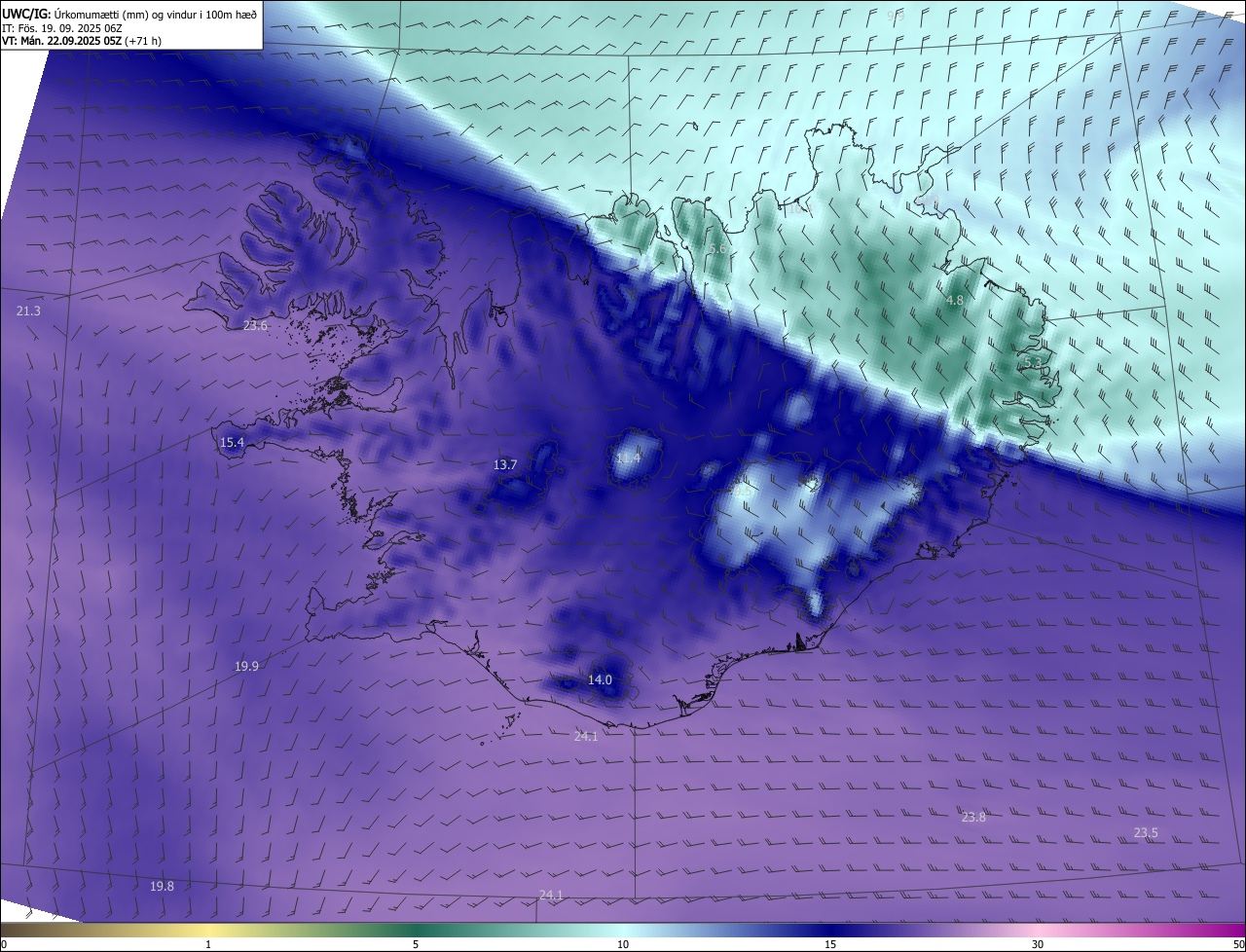This screenshot has height=952, width=1246.
Task: Click the 15.4 value on Snæfellsnes peninsula
Action: click(232, 442)
